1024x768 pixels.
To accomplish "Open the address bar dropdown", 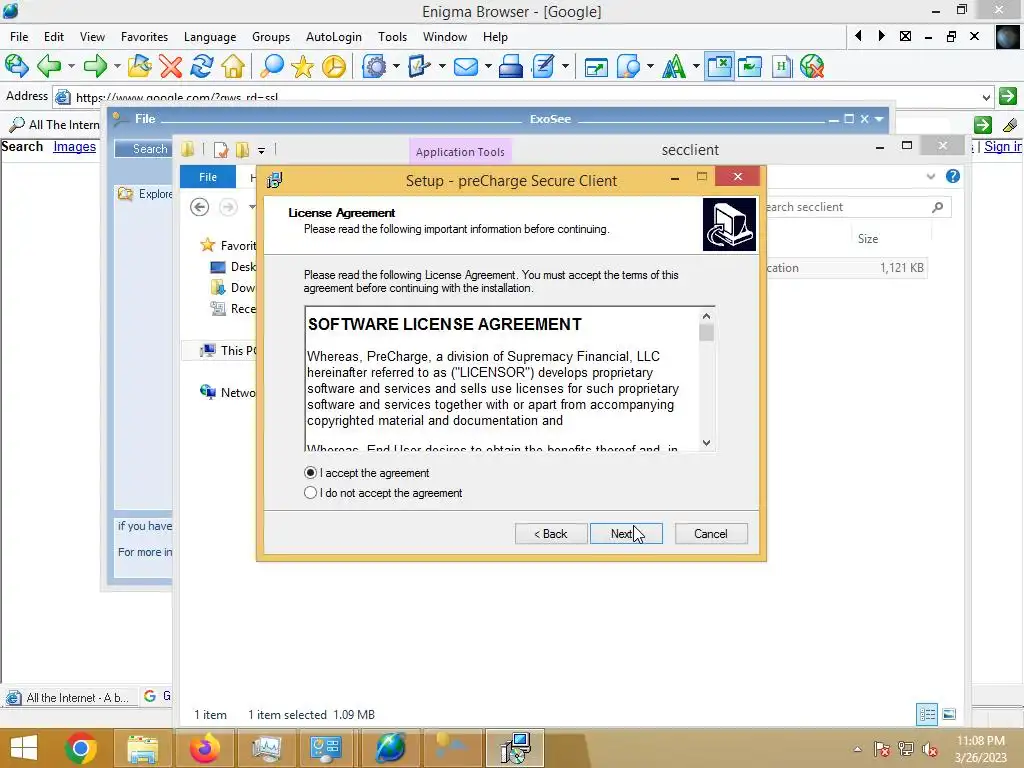I will pyautogui.click(x=986, y=97).
